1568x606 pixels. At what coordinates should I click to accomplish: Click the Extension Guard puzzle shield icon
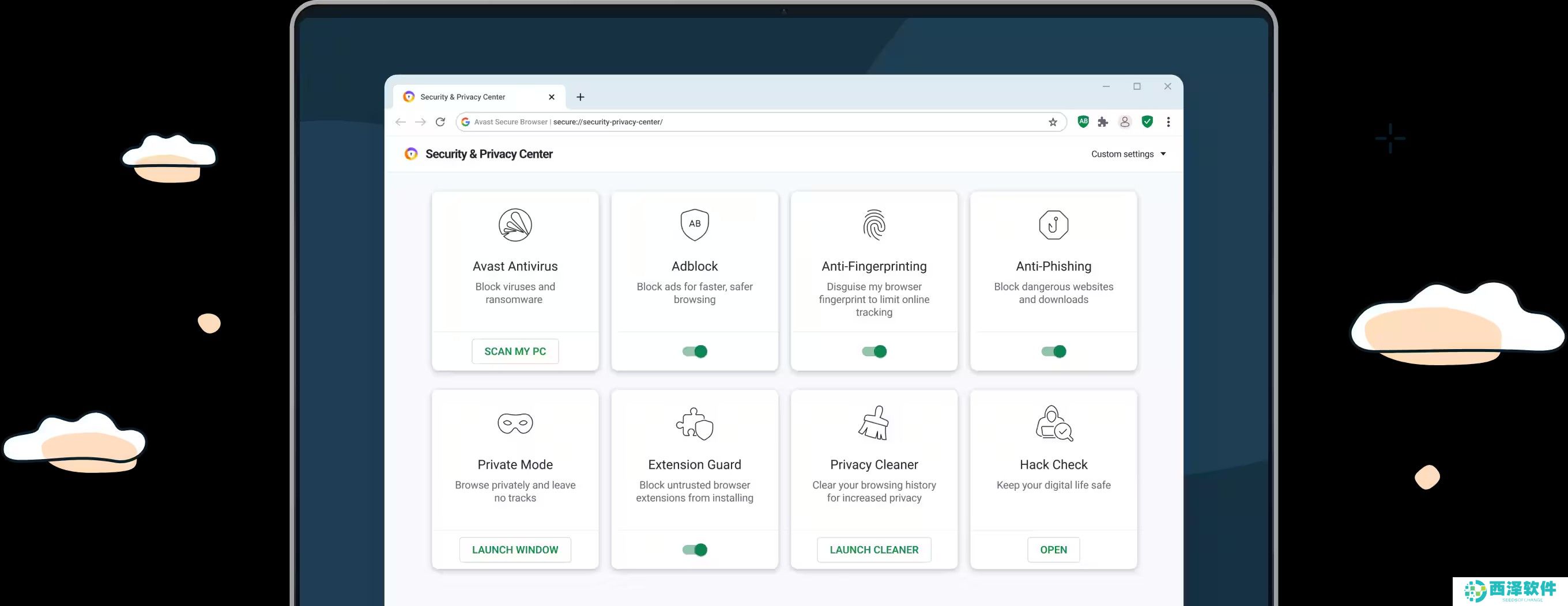[x=695, y=423]
